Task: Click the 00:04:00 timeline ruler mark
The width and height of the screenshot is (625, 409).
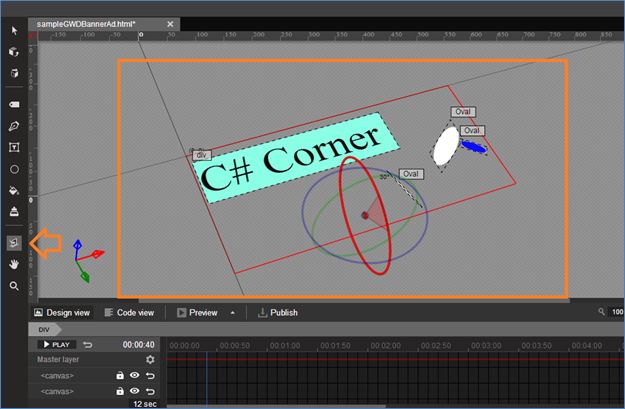Action: [586, 345]
